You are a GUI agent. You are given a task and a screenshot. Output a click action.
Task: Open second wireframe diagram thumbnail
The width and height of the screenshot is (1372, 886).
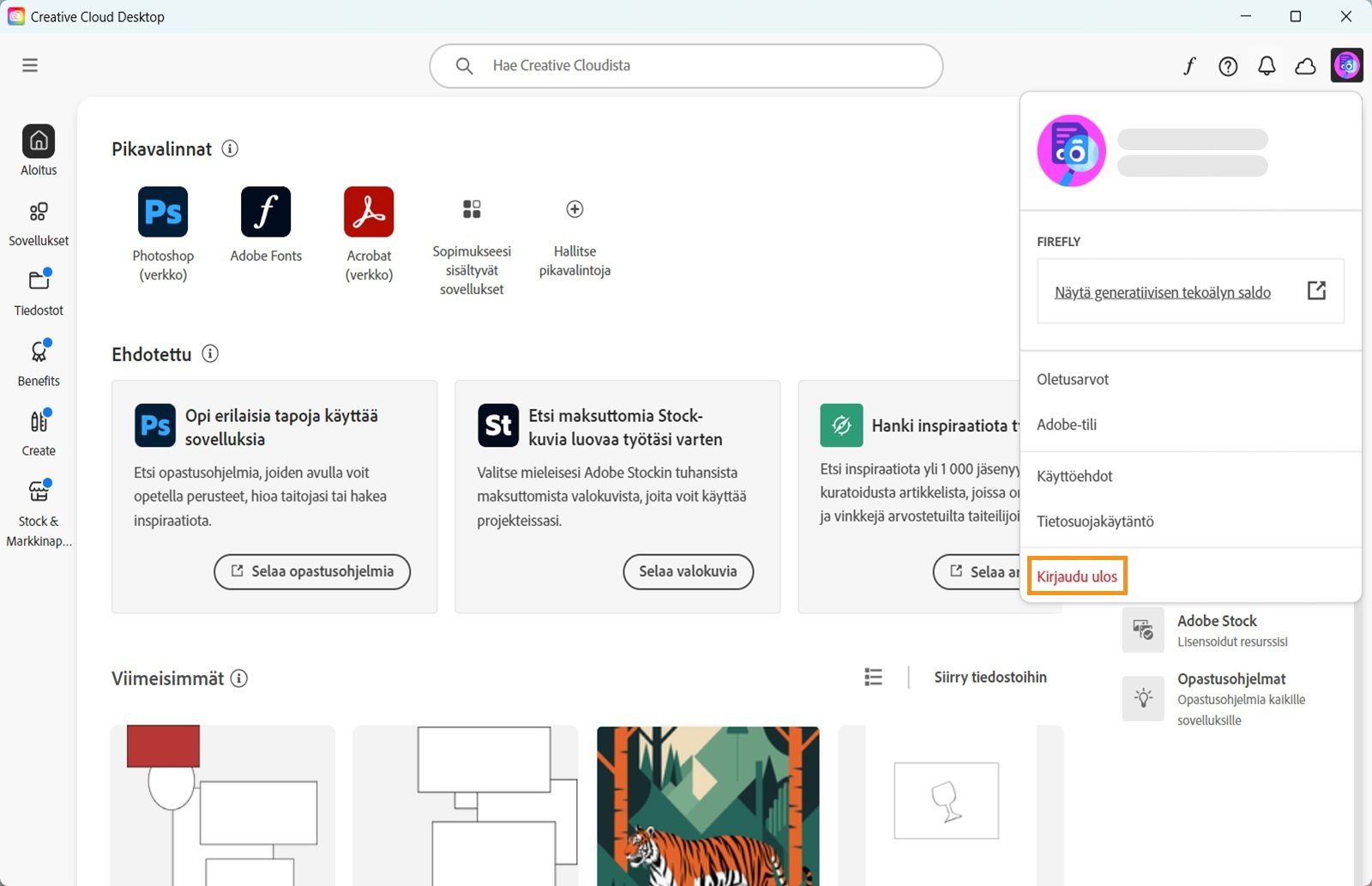(465, 806)
